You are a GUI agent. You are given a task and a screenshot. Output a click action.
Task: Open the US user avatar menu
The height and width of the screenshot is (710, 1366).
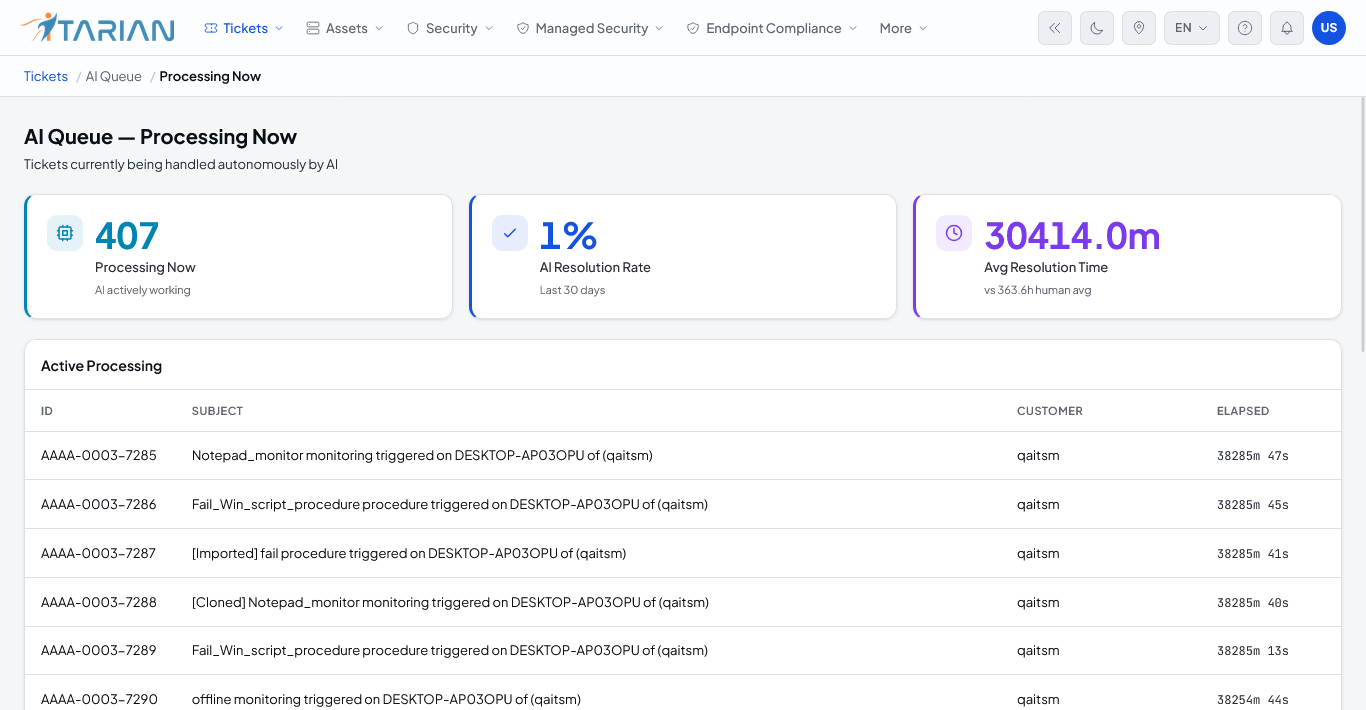click(x=1329, y=28)
